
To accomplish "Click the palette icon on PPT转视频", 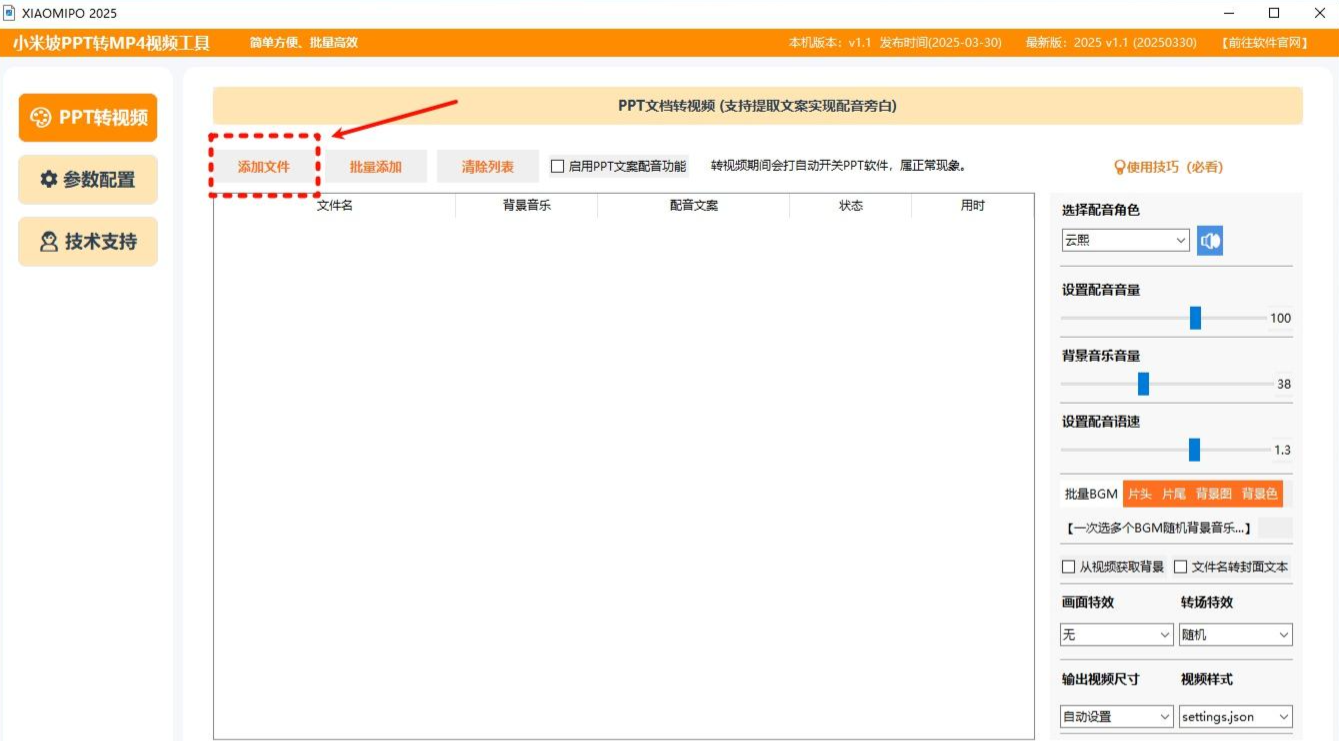I will pos(41,118).
